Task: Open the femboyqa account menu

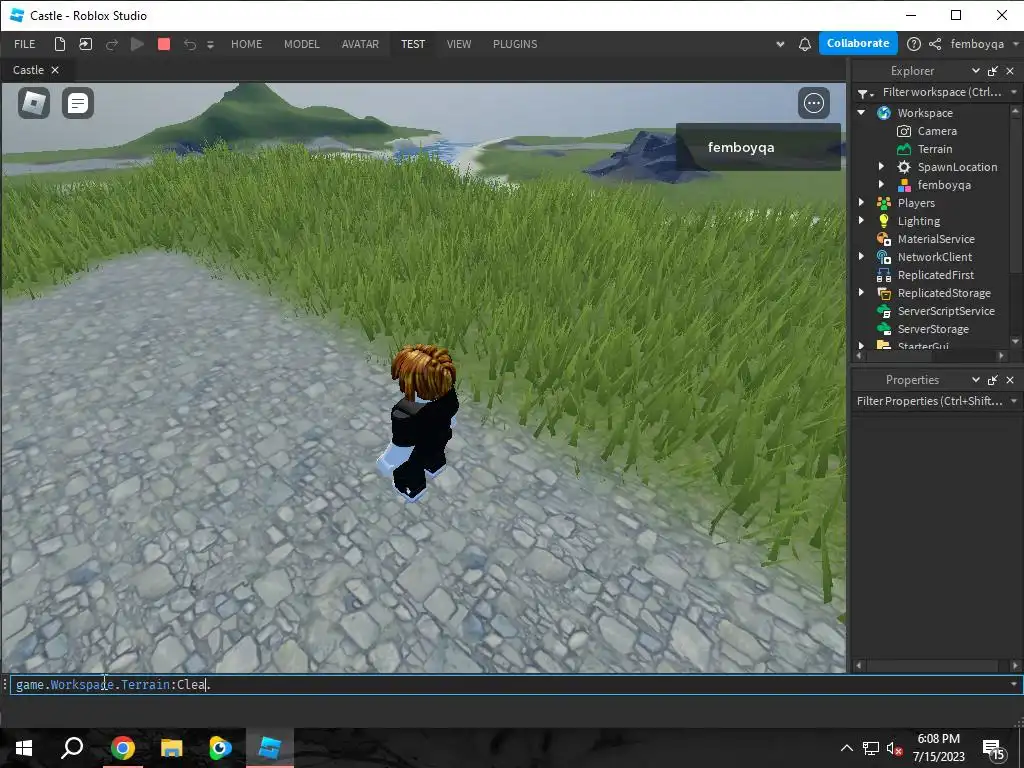Action: (x=984, y=44)
